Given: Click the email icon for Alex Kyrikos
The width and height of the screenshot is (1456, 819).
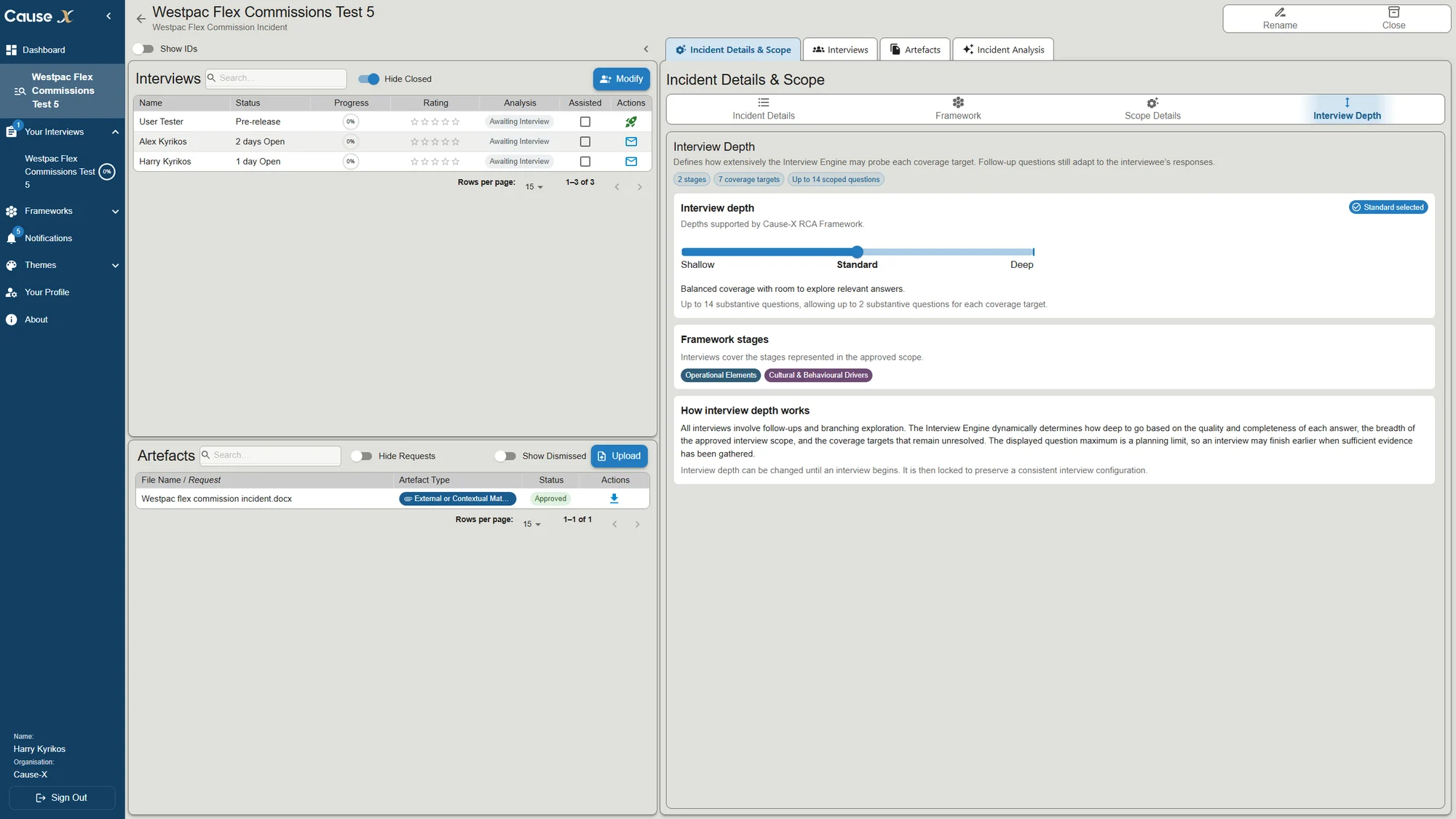Looking at the screenshot, I should [630, 141].
